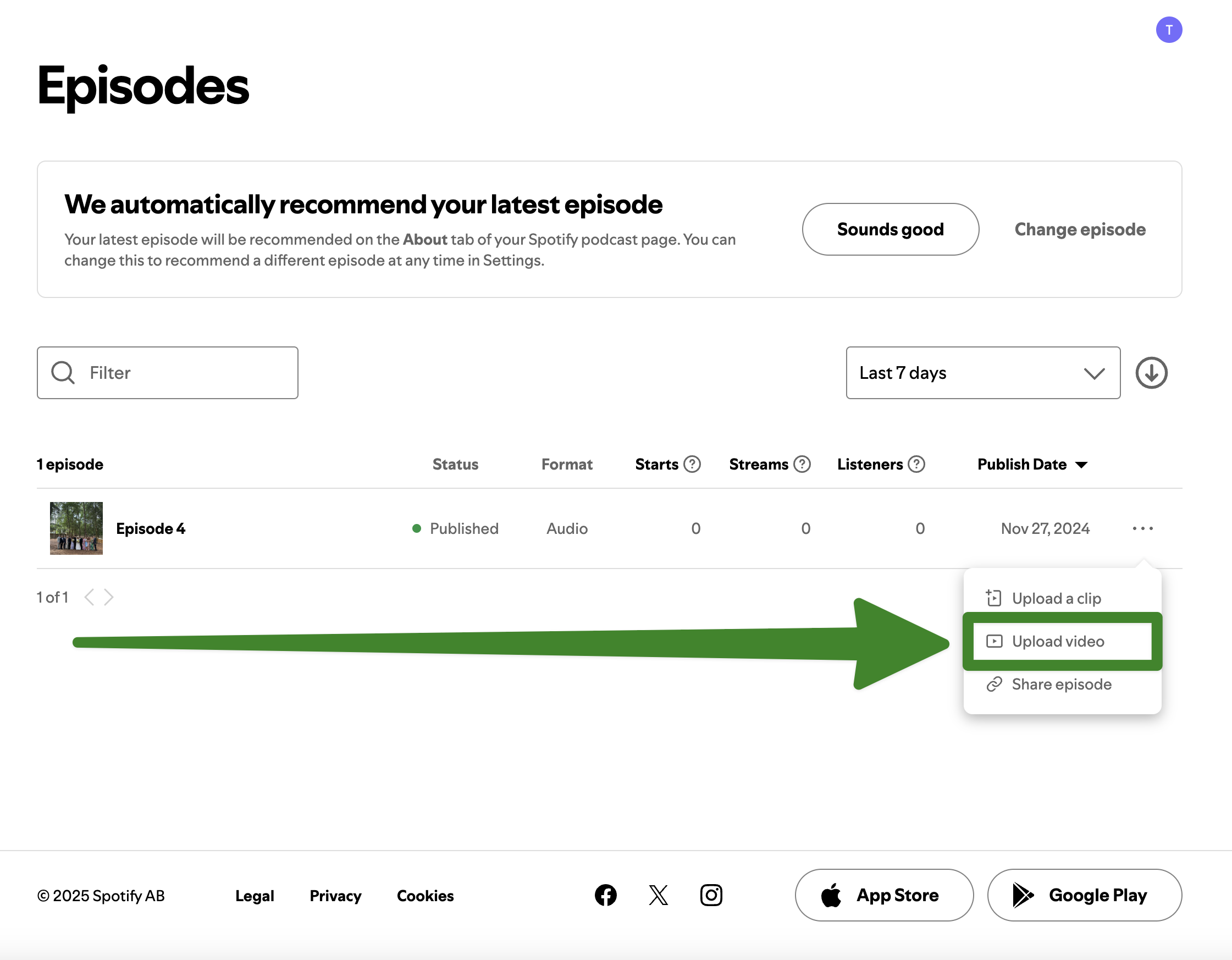Click the download arrow icon
The image size is (1232, 960).
pyautogui.click(x=1151, y=373)
